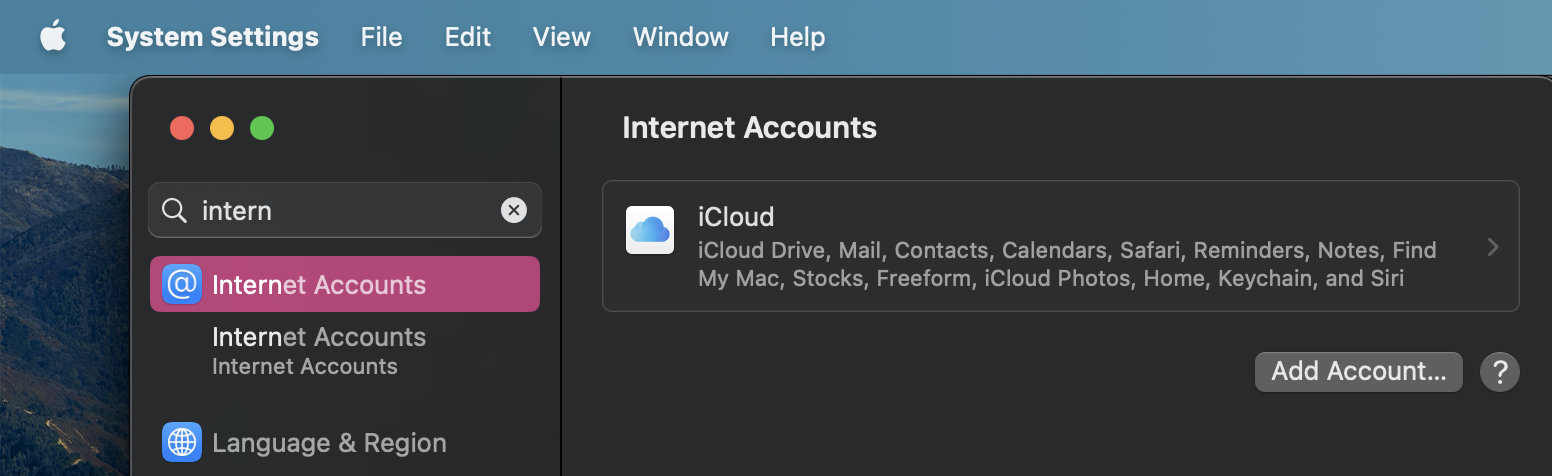The height and width of the screenshot is (476, 1552).
Task: Expand iCloud account details chevron
Action: 1492,247
